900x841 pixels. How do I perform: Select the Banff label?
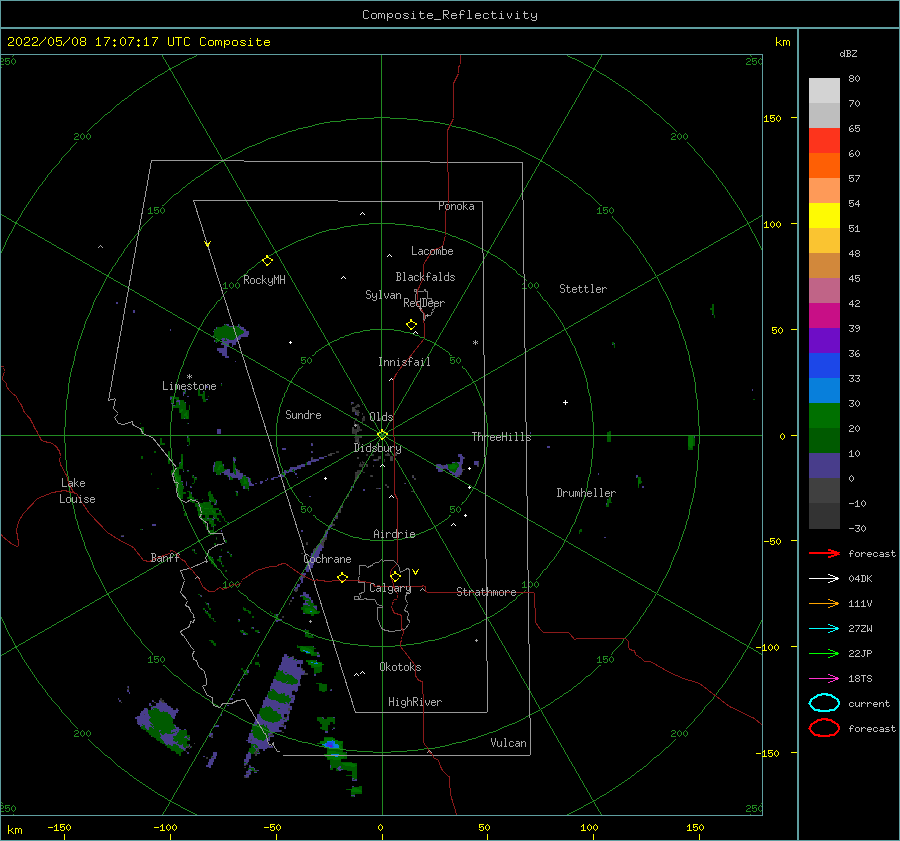(x=165, y=557)
